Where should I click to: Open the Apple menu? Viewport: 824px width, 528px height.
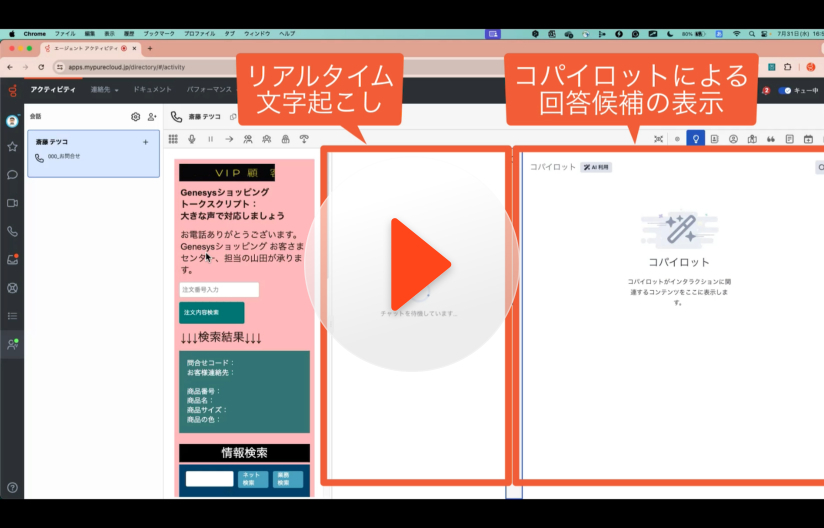point(12,34)
